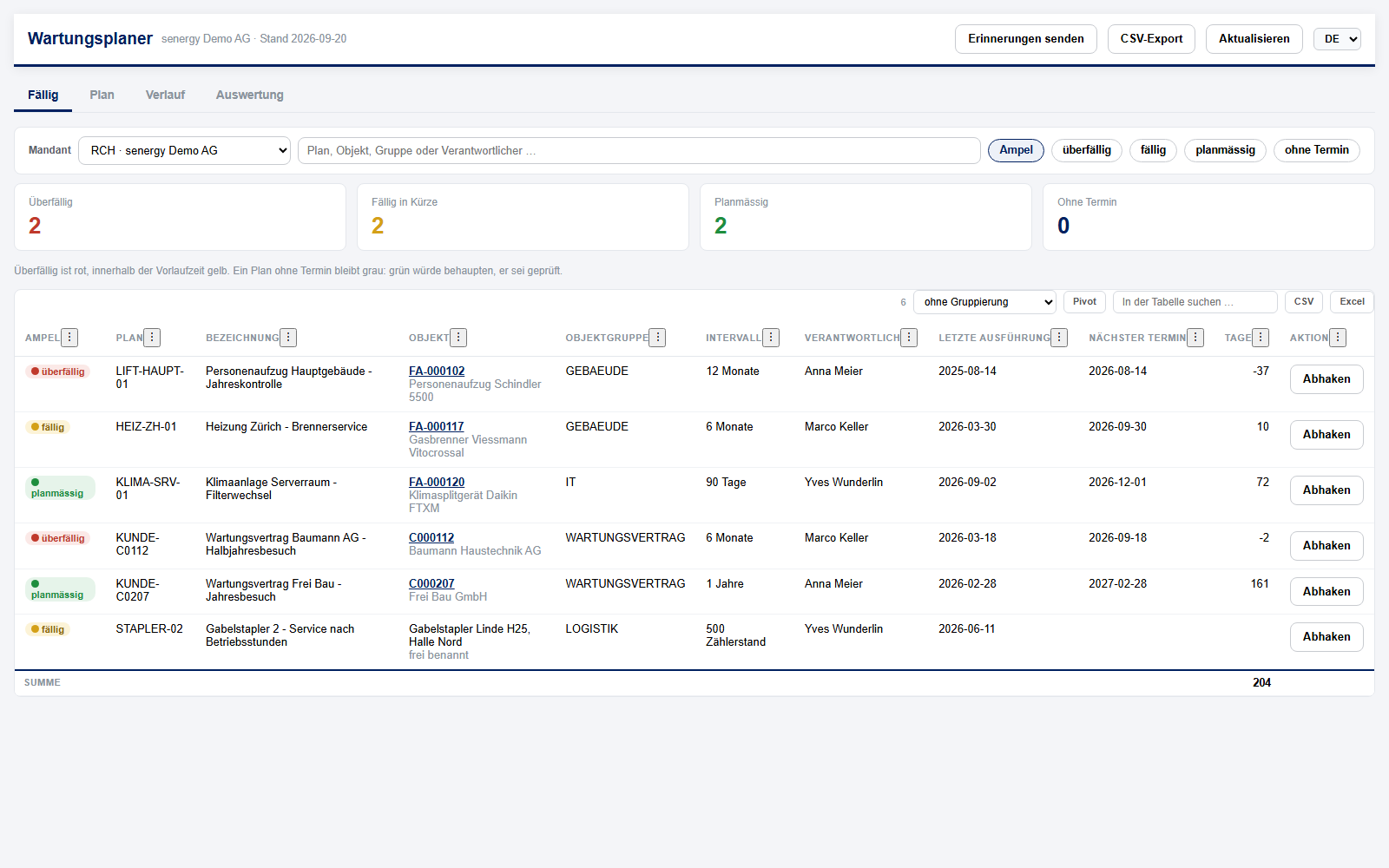Image resolution: width=1389 pixels, height=868 pixels.
Task: Switch to the Fällig tab
Action: coord(43,95)
